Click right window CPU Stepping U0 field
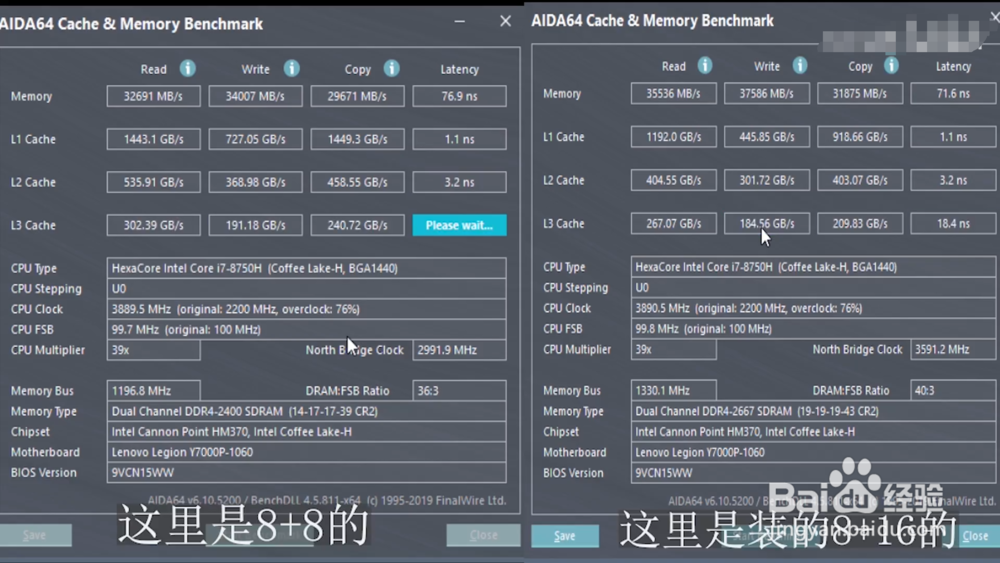The height and width of the screenshot is (563, 1000). [x=813, y=288]
